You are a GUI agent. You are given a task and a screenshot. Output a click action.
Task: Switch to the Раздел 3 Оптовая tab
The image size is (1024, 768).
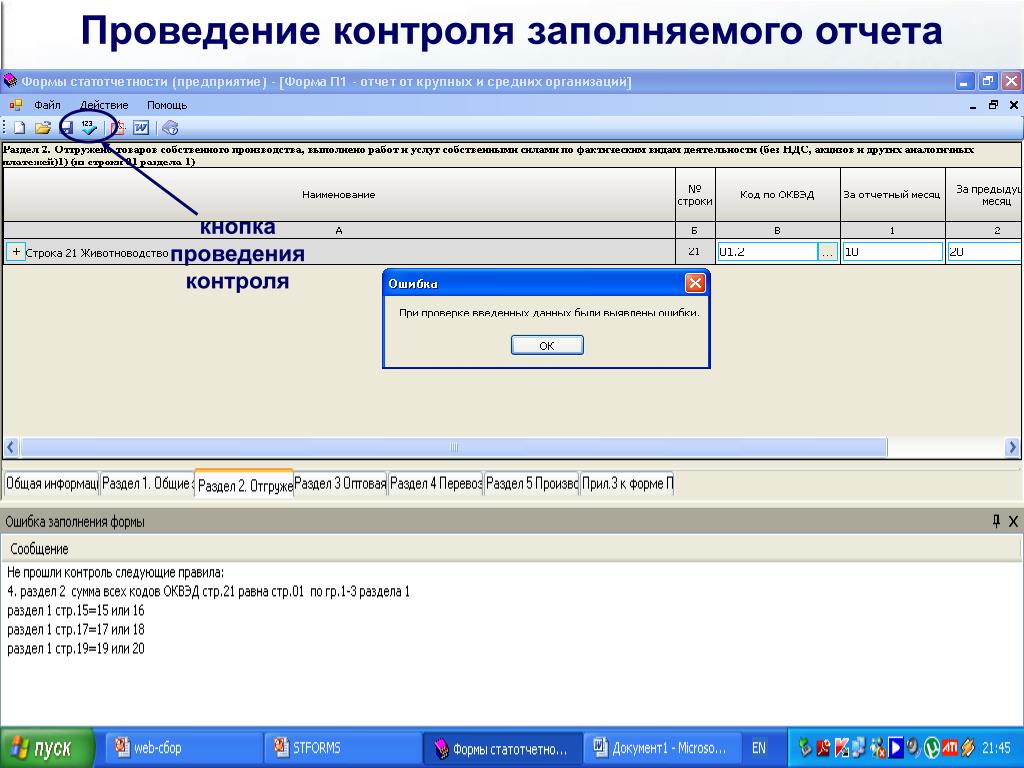pos(340,484)
